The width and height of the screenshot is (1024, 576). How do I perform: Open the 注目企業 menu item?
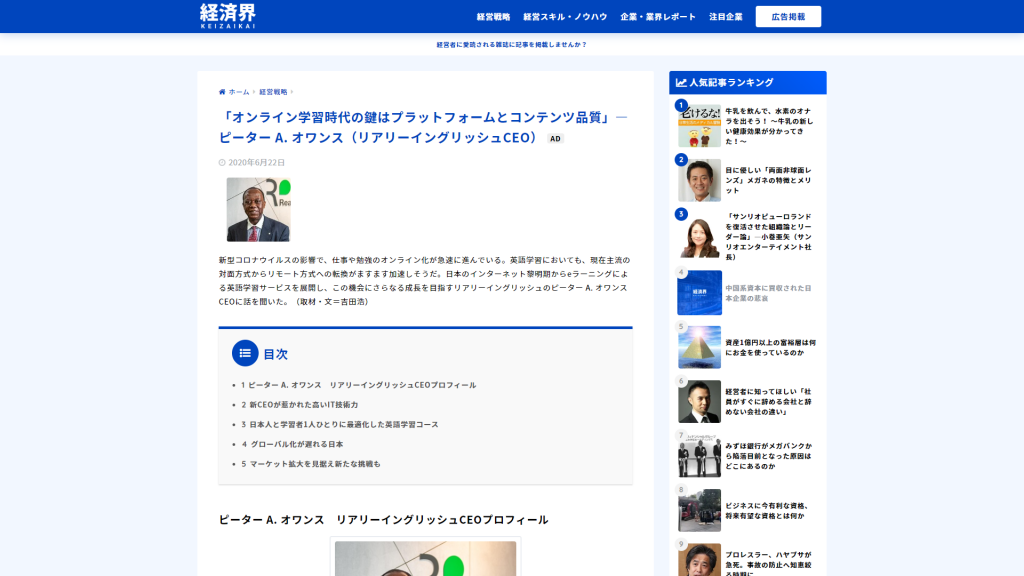click(726, 17)
